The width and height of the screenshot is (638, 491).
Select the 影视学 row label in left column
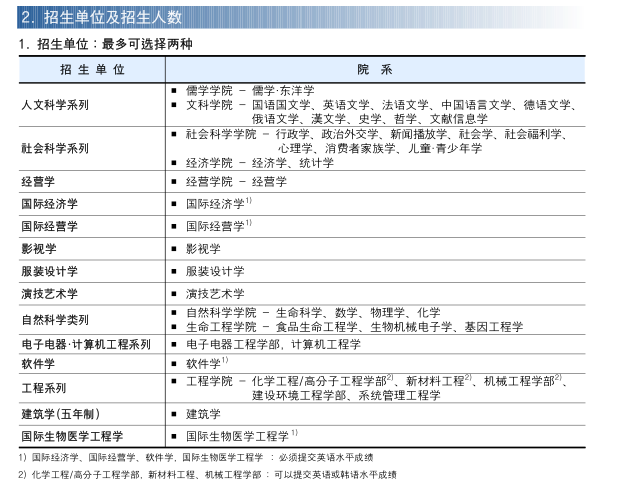(39, 249)
